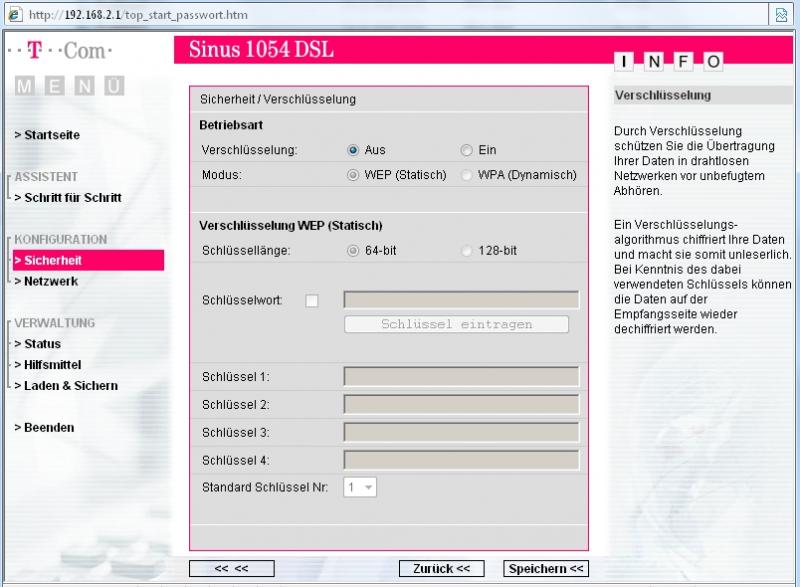Screen dimensions: 800x587
Task: Click the browser address bar URL
Action: pyautogui.click(x=138, y=15)
